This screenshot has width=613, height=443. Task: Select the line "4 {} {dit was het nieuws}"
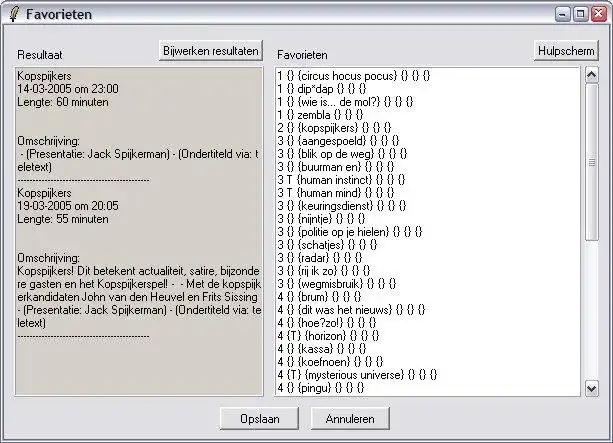click(x=351, y=310)
